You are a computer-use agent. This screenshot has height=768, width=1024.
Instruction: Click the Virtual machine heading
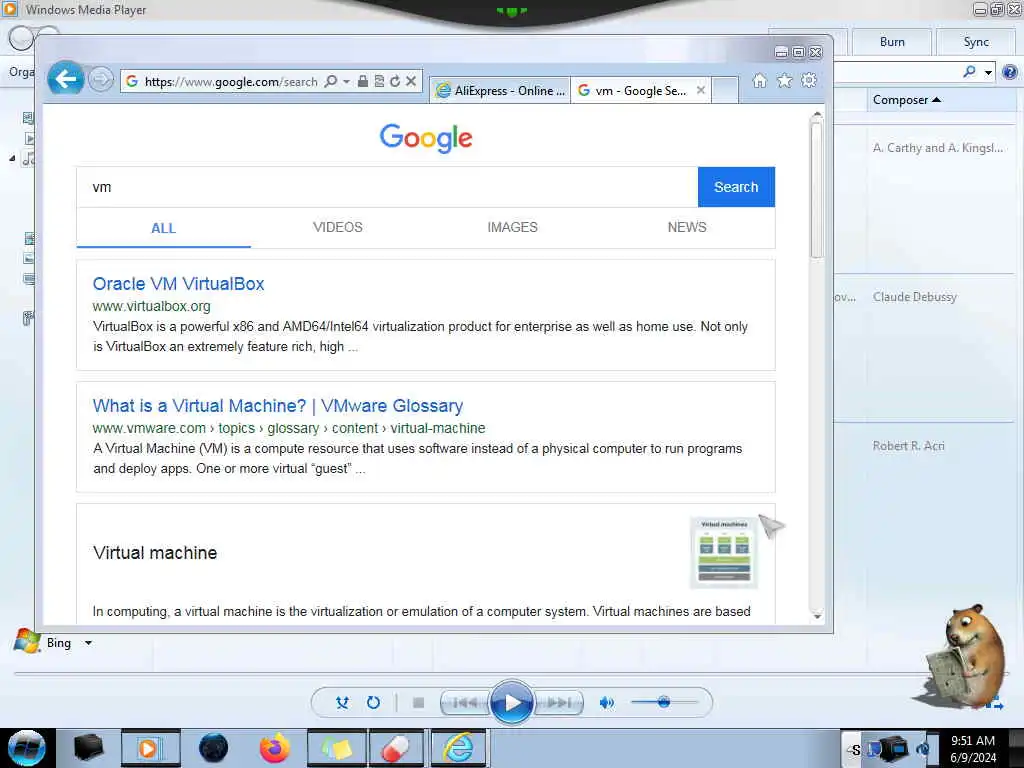tap(155, 553)
